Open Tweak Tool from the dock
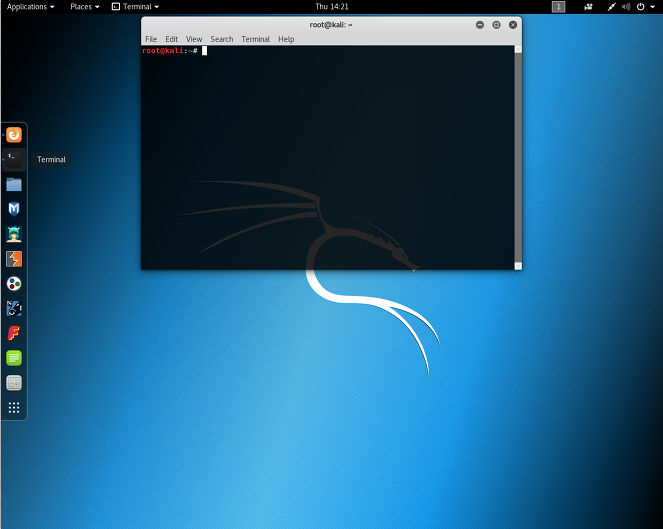The height and width of the screenshot is (529, 663). pyautogui.click(x=14, y=383)
